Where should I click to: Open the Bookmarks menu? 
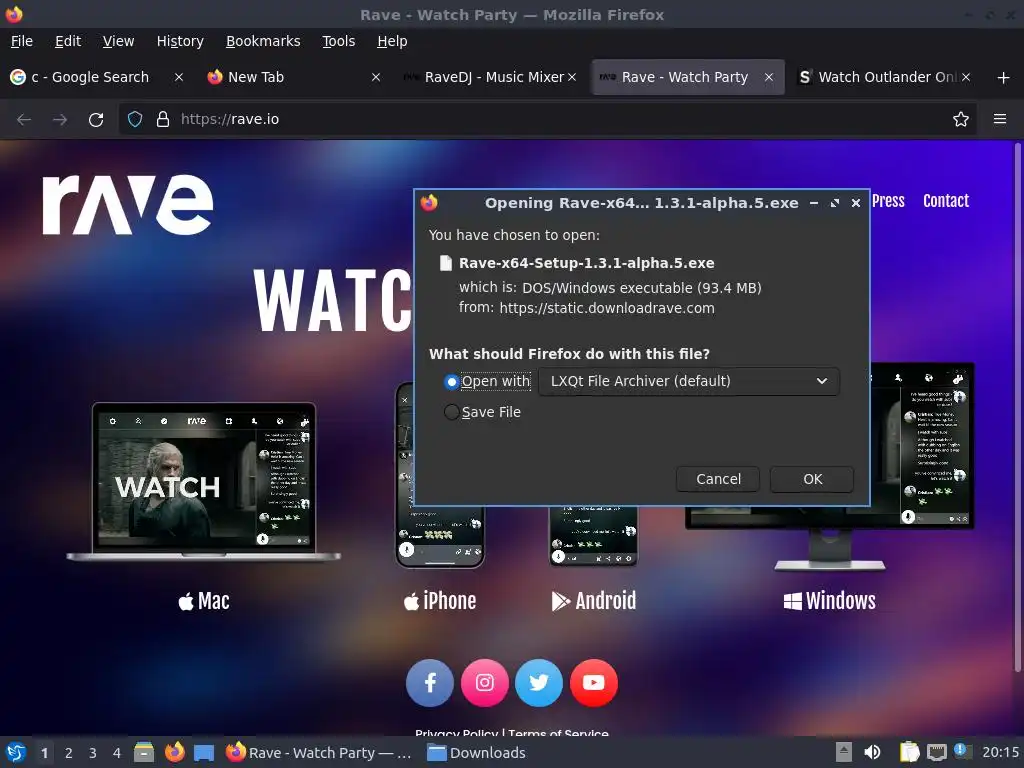pos(263,41)
